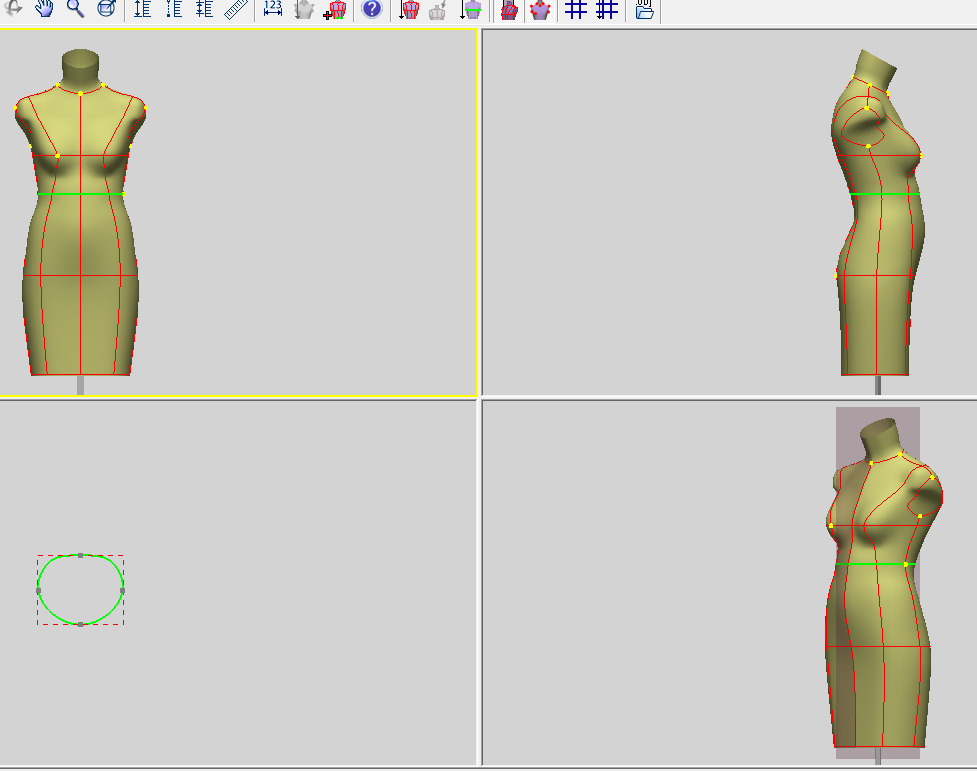Viewport: 977px width, 771px height.
Task: Click the plain blue grid icon
Action: [576, 8]
